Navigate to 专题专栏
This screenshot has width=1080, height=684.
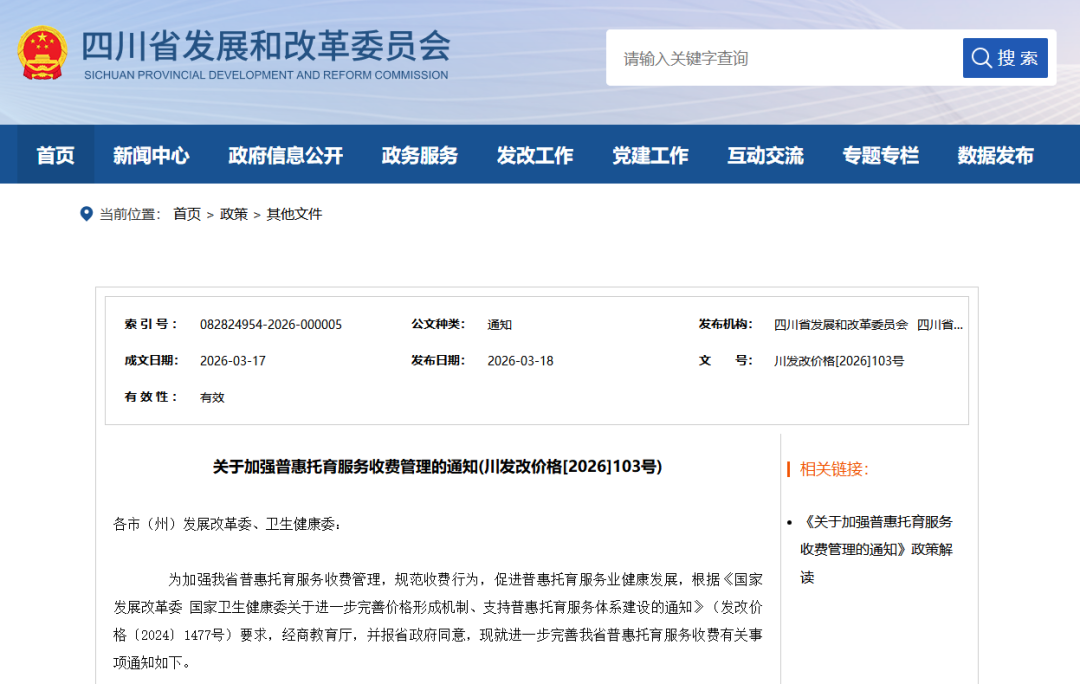tap(880, 155)
